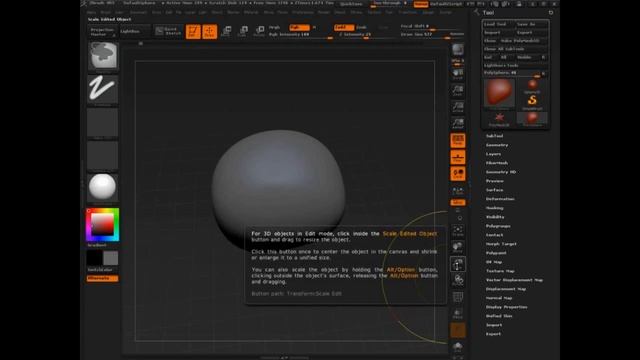Select the Move tool in top shelf
Screen dimensions: 640x360
tap(226, 31)
